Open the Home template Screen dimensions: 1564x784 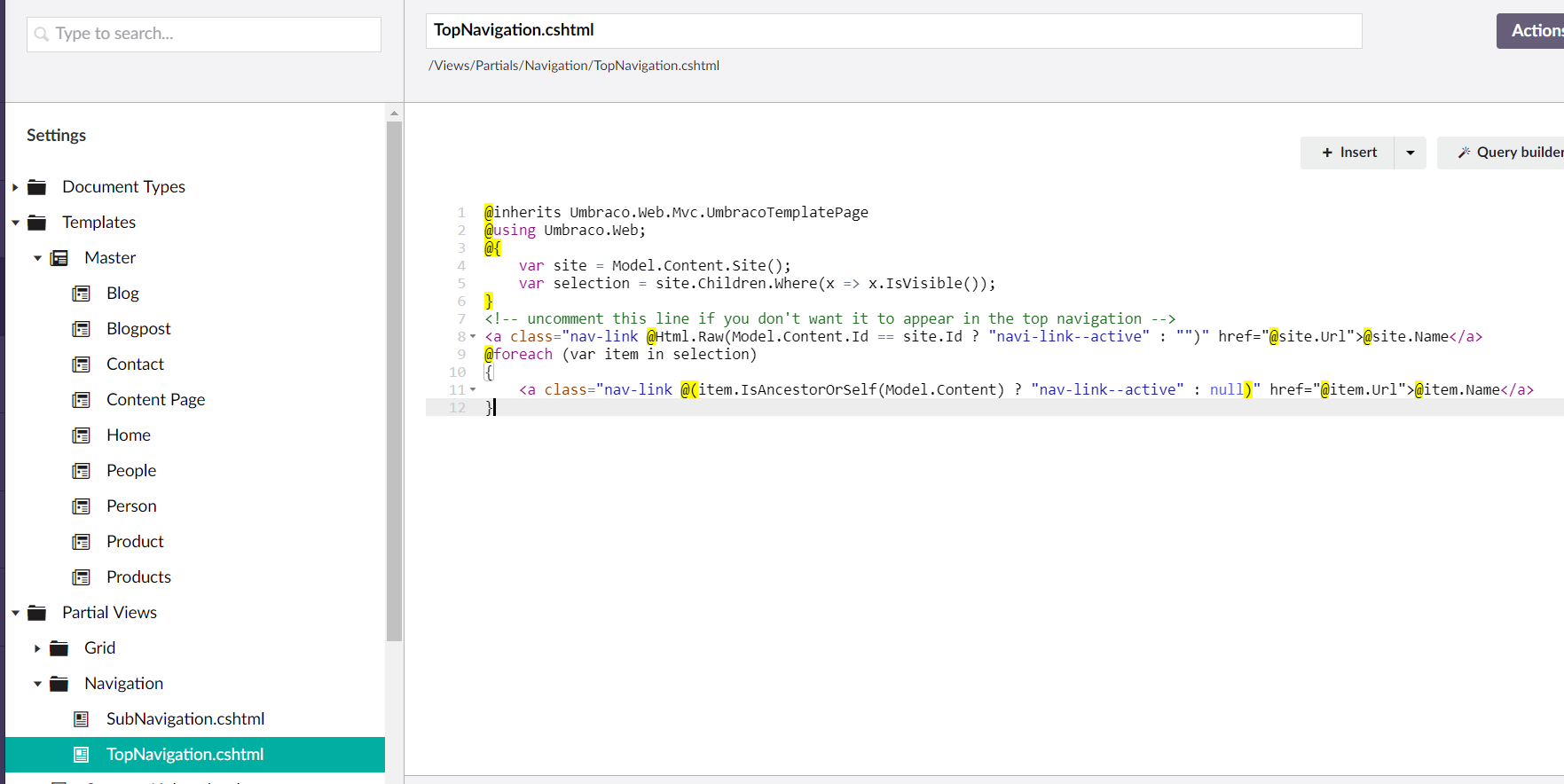pyautogui.click(x=129, y=435)
